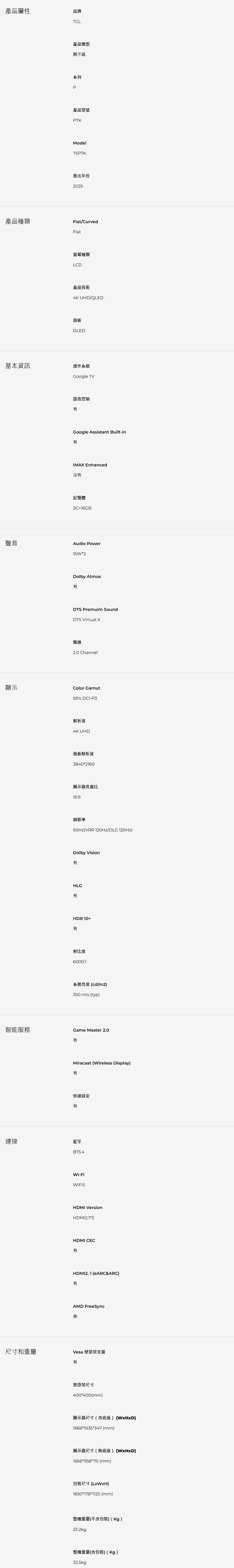
Task: Click the Google TV operating system value
Action: 83,376
